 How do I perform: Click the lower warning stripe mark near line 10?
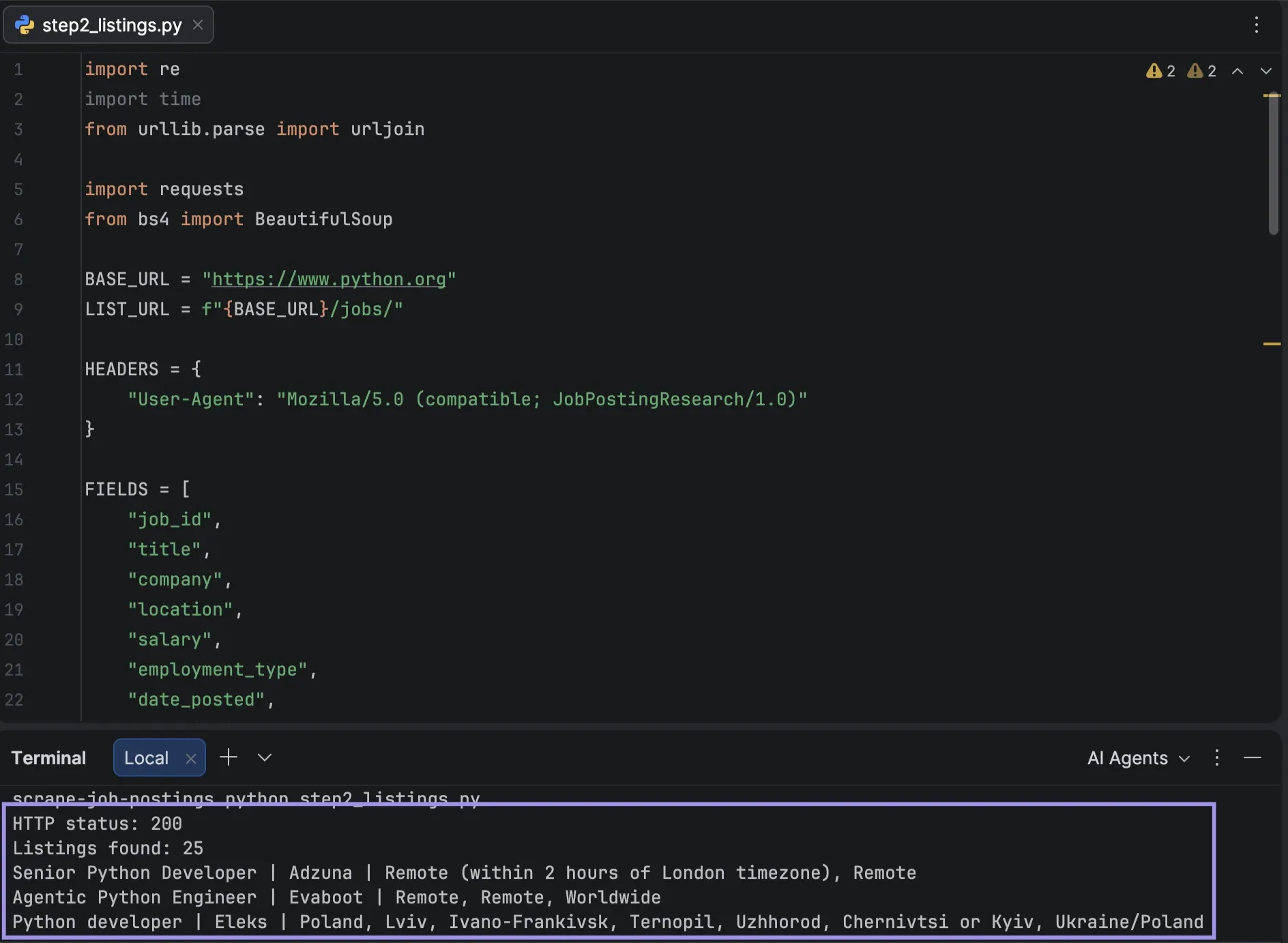tap(1272, 344)
